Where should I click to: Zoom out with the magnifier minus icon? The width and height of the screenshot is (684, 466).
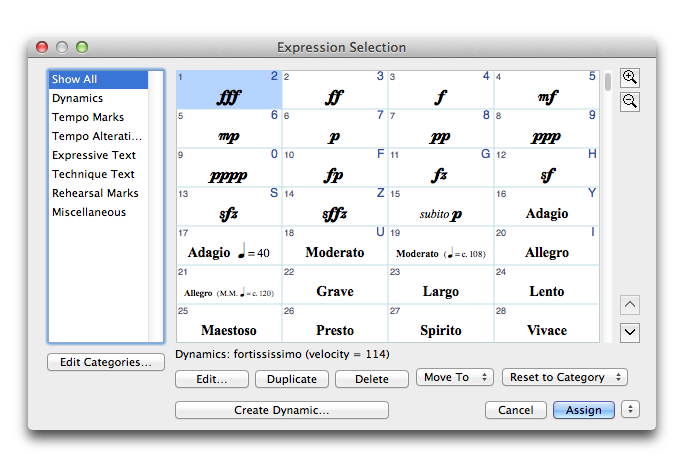pos(629,102)
